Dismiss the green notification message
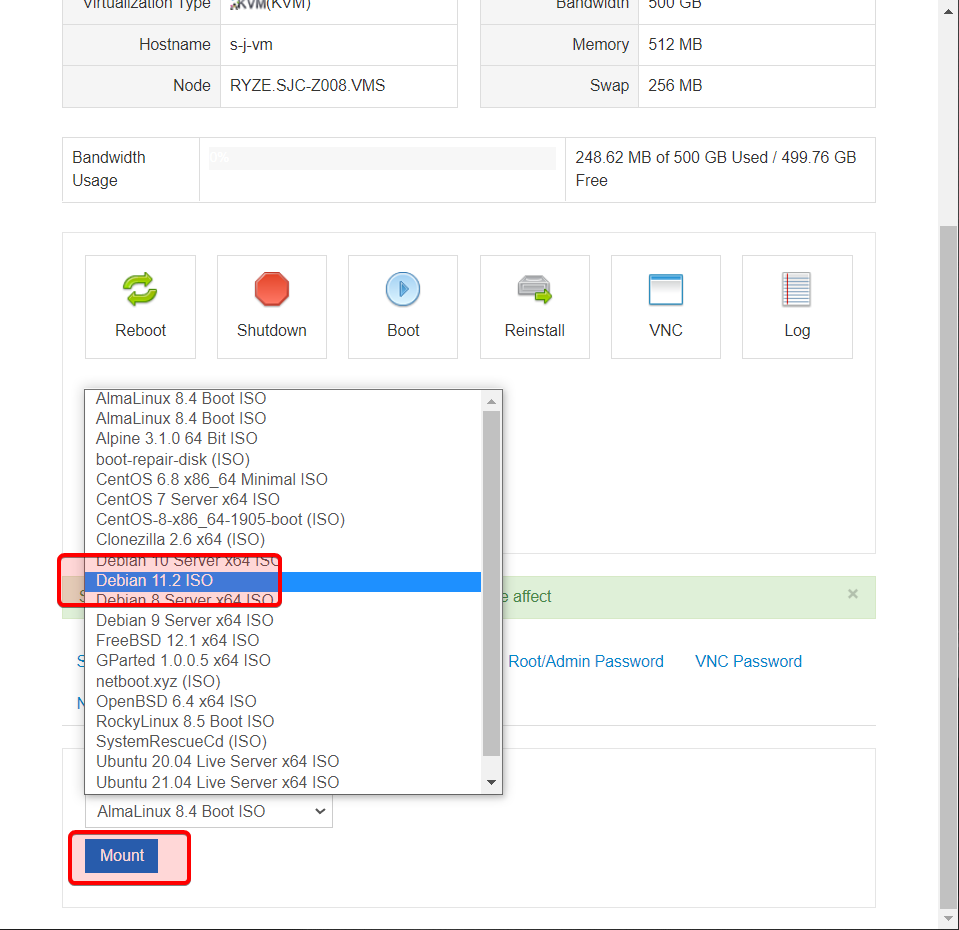Screen dimensions: 959x930 click(x=852, y=594)
